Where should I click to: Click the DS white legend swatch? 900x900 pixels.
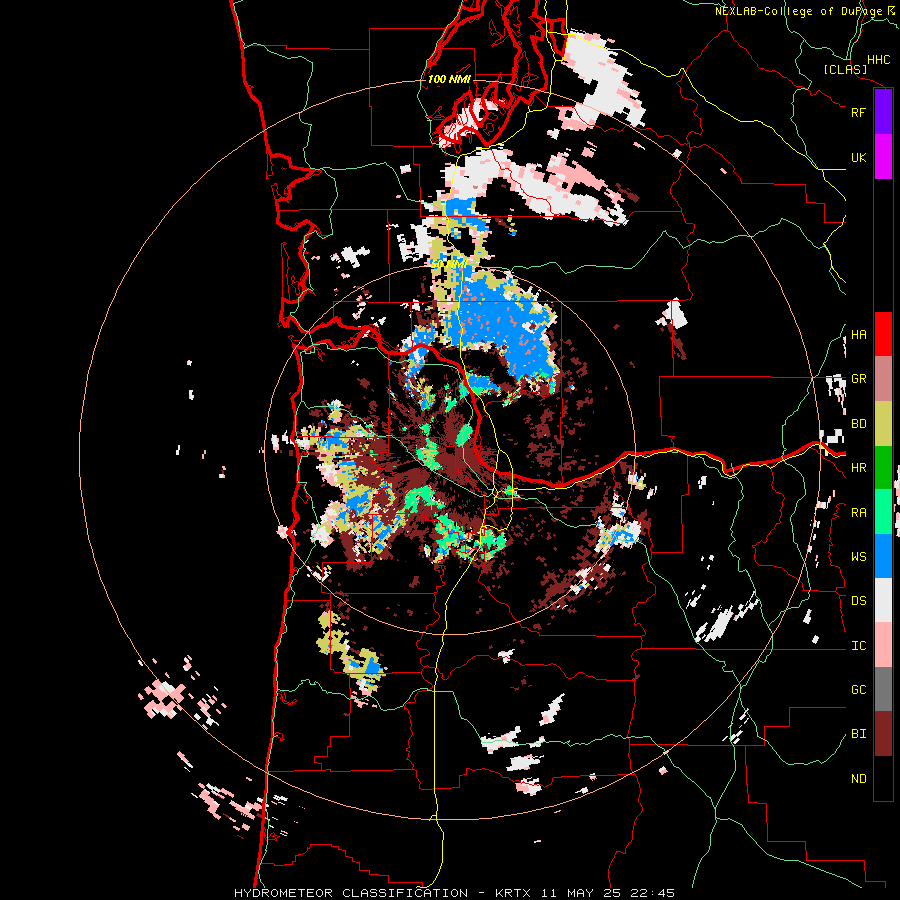883,600
